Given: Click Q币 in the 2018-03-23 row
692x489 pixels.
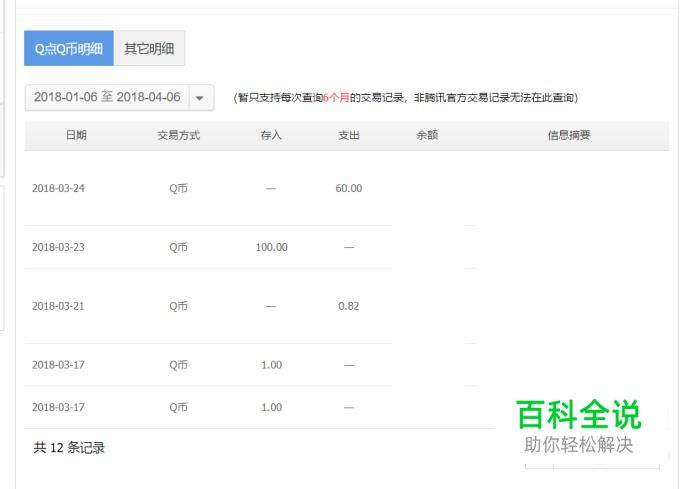Looking at the screenshot, I should [x=178, y=247].
